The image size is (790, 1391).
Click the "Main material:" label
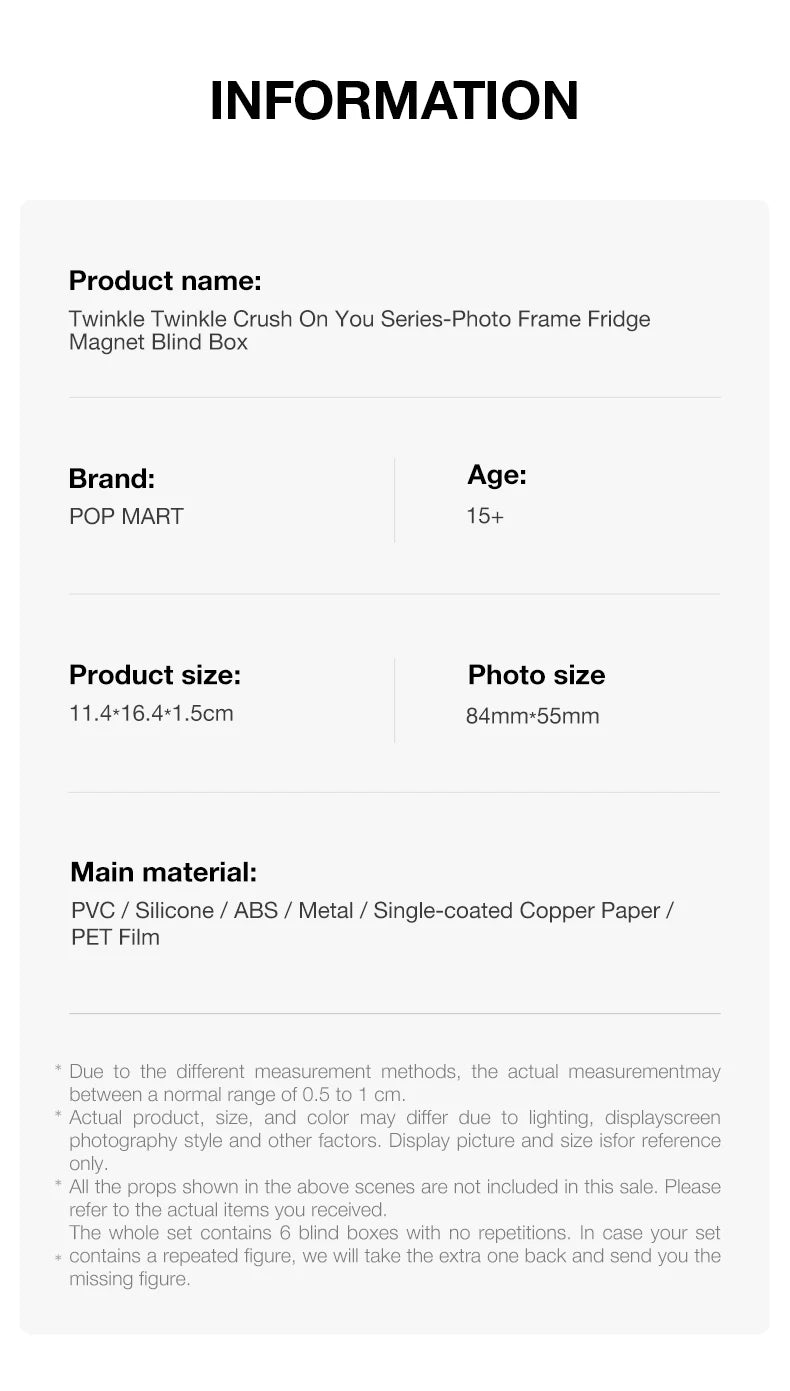pos(163,872)
